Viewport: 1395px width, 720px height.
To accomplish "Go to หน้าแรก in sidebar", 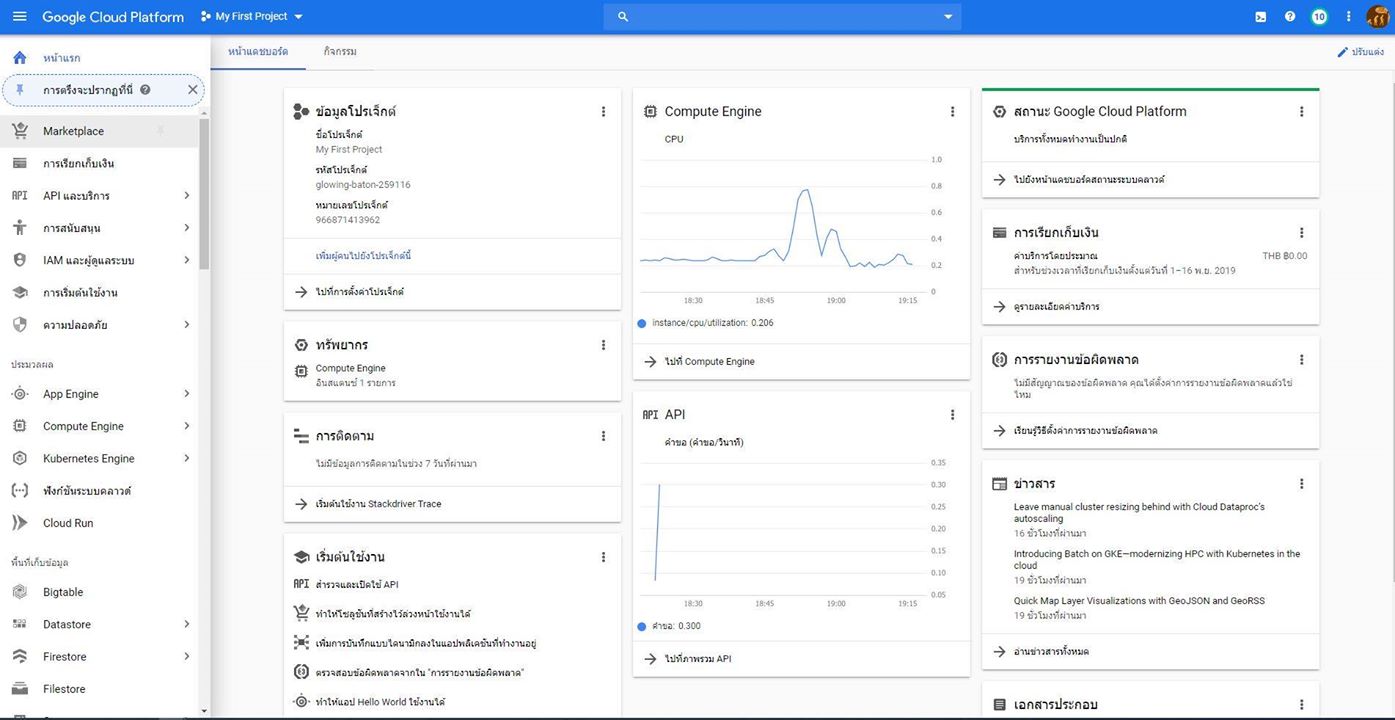I will point(61,59).
